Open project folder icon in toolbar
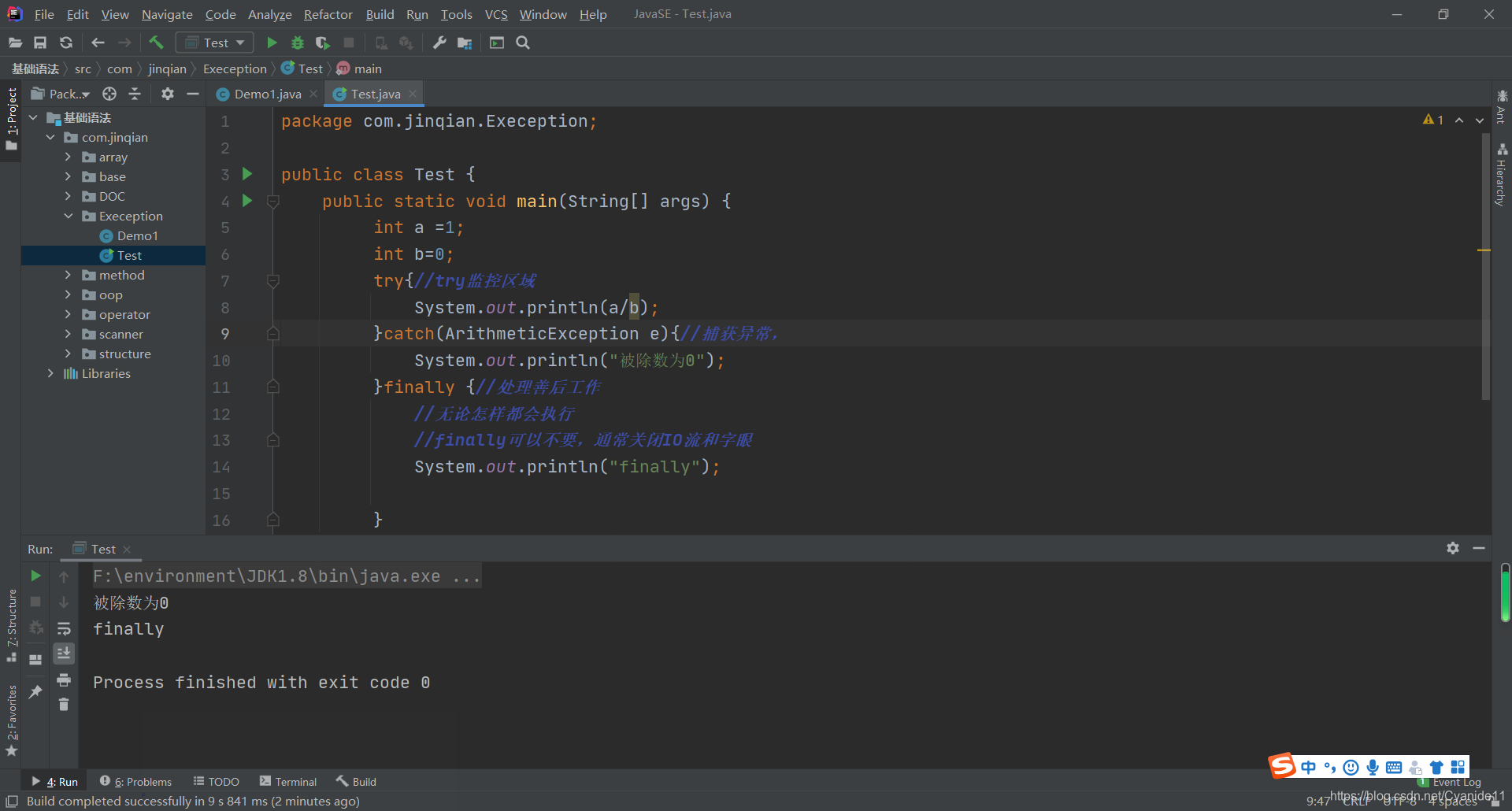Image resolution: width=1512 pixels, height=811 pixels. pyautogui.click(x=15, y=43)
